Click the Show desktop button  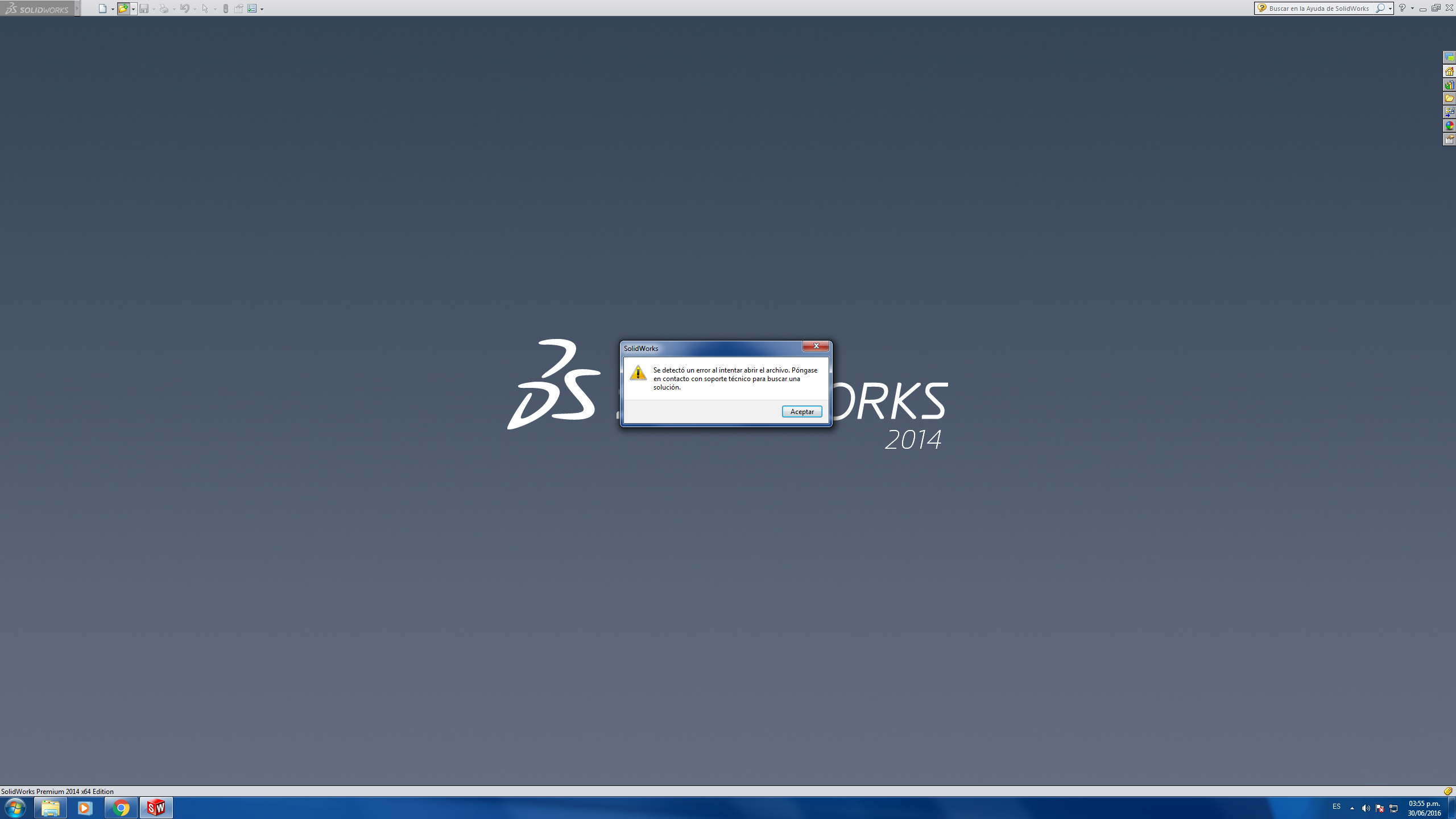[1451, 808]
